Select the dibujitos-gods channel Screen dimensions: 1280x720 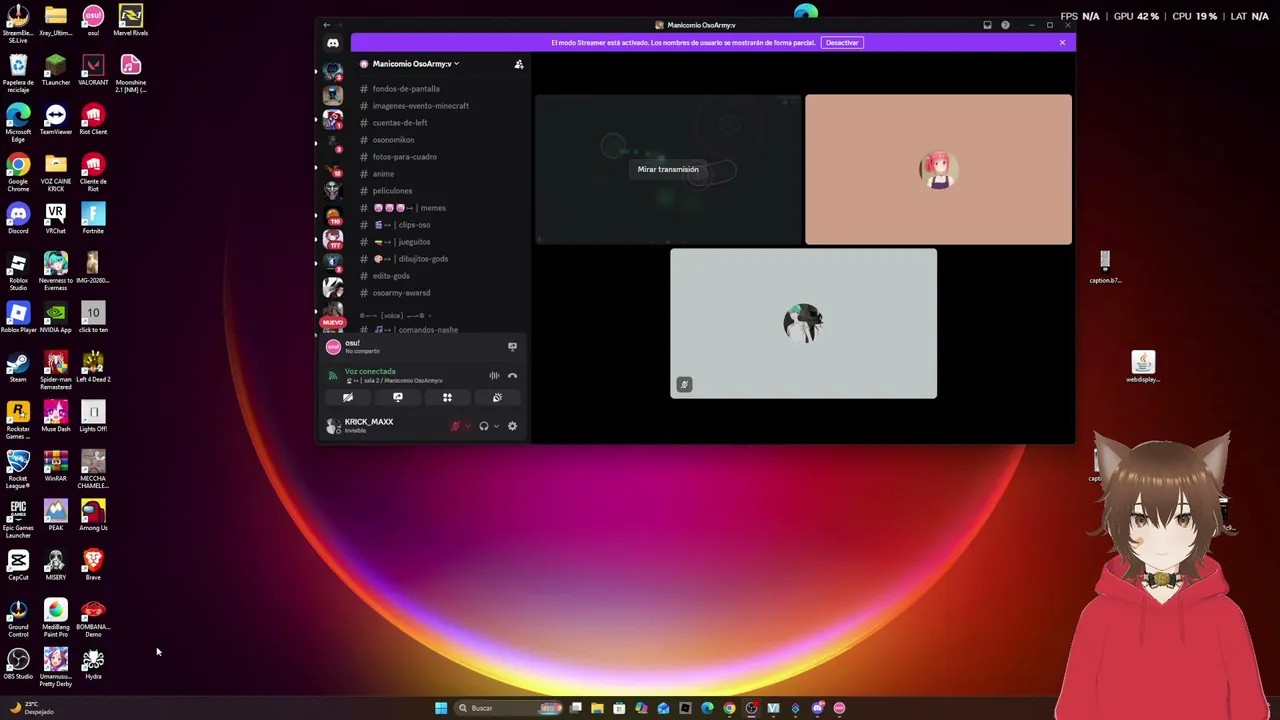click(x=411, y=259)
